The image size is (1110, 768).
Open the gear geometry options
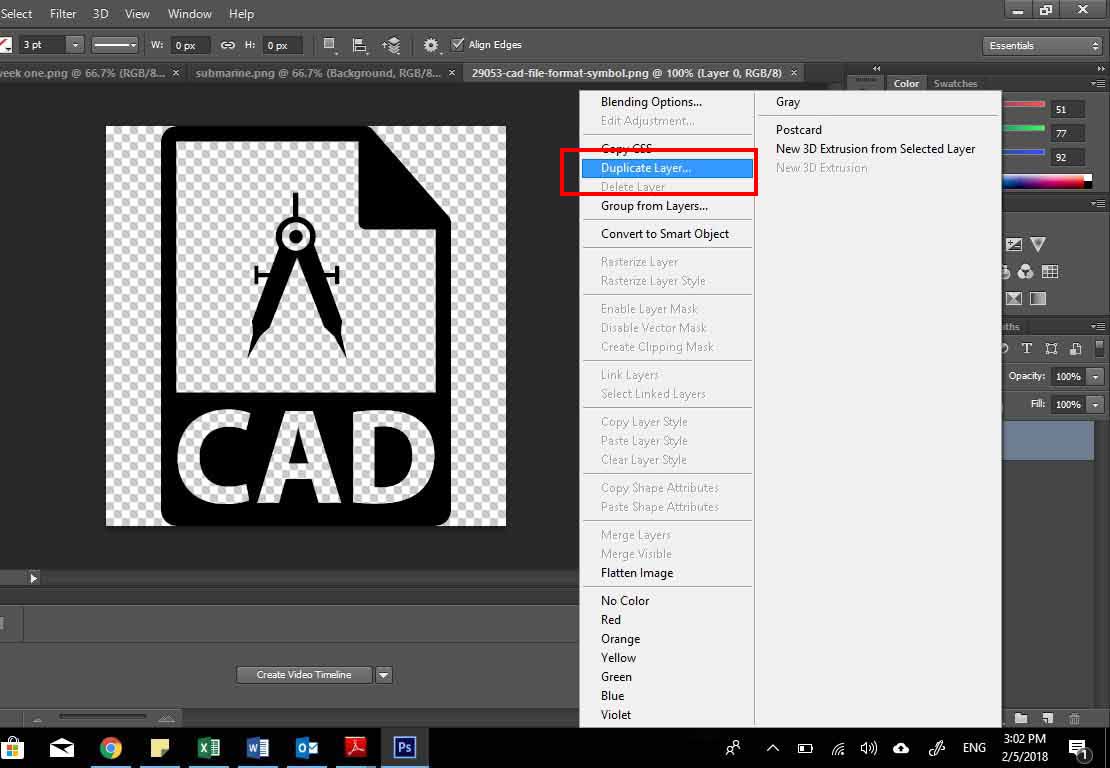[x=430, y=45]
